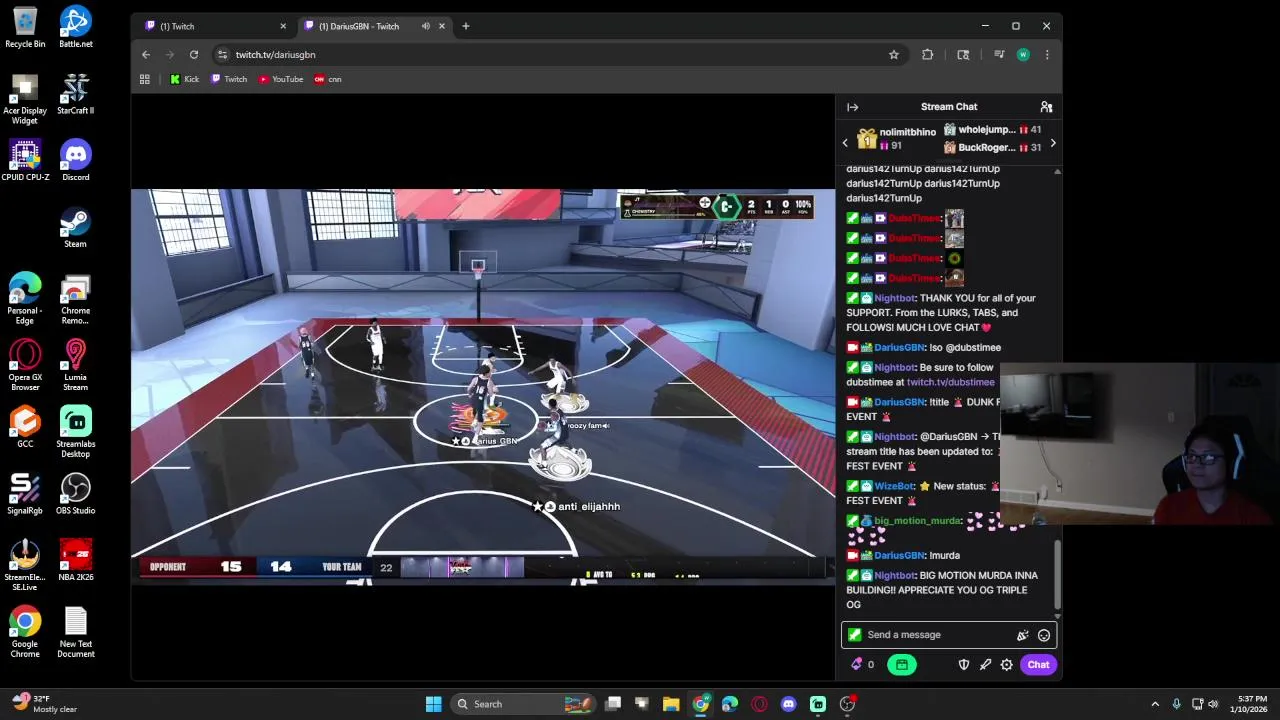Open the chat community users list
Screen dimensions: 1280x720
tap(1046, 107)
